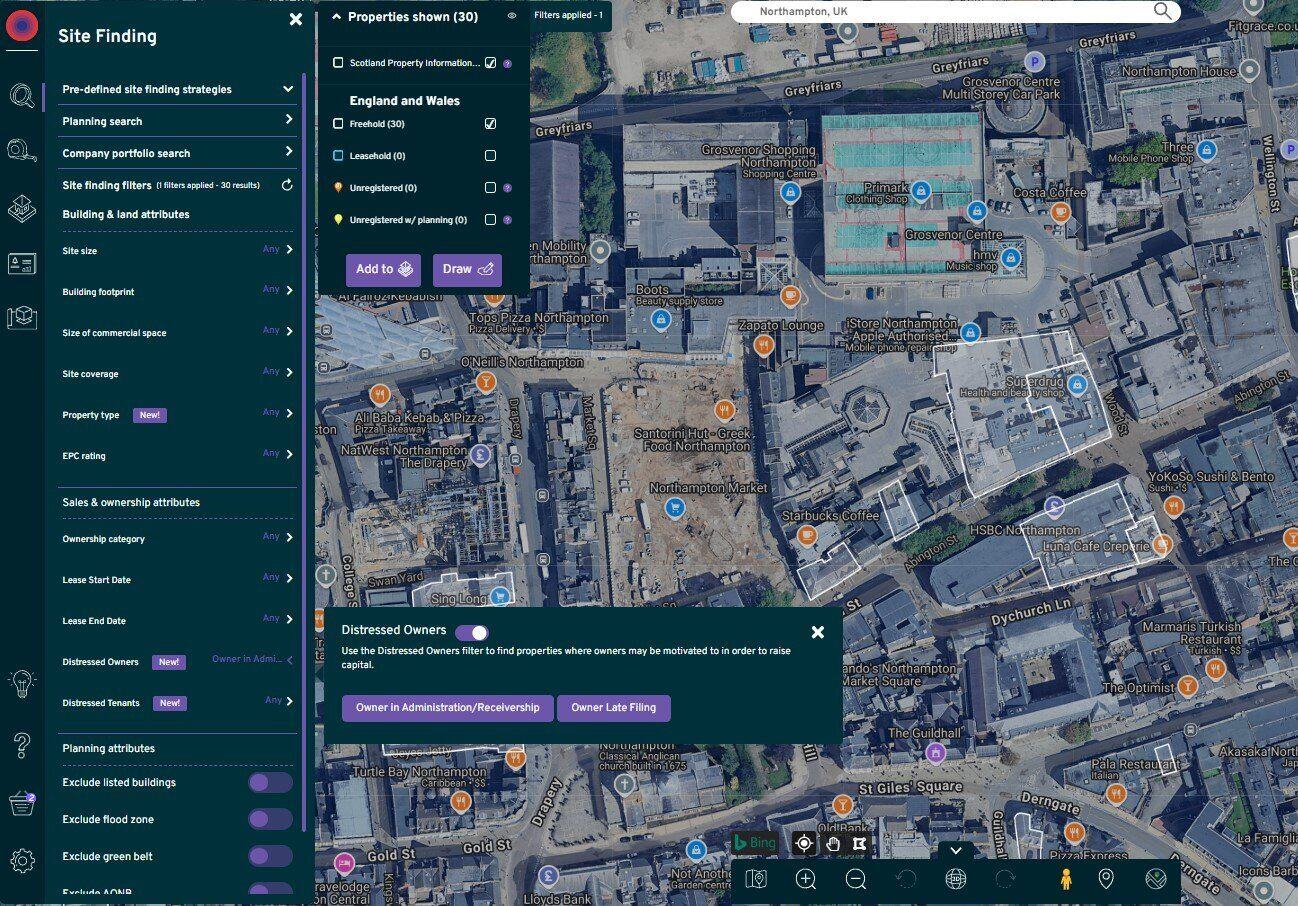Viewport: 1298px width, 906px height.
Task: Open the help question mark sidebar icon
Action: [x=22, y=745]
